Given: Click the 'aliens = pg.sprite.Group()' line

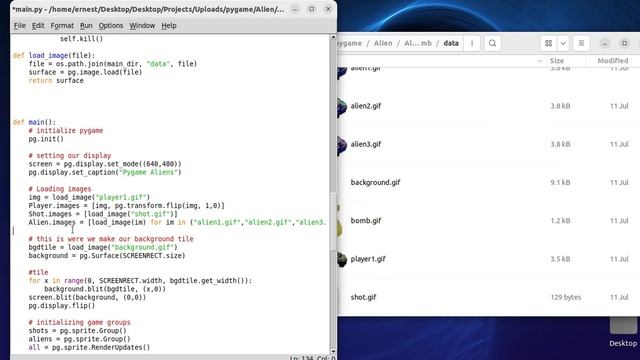Looking at the screenshot, I should pos(80,339).
